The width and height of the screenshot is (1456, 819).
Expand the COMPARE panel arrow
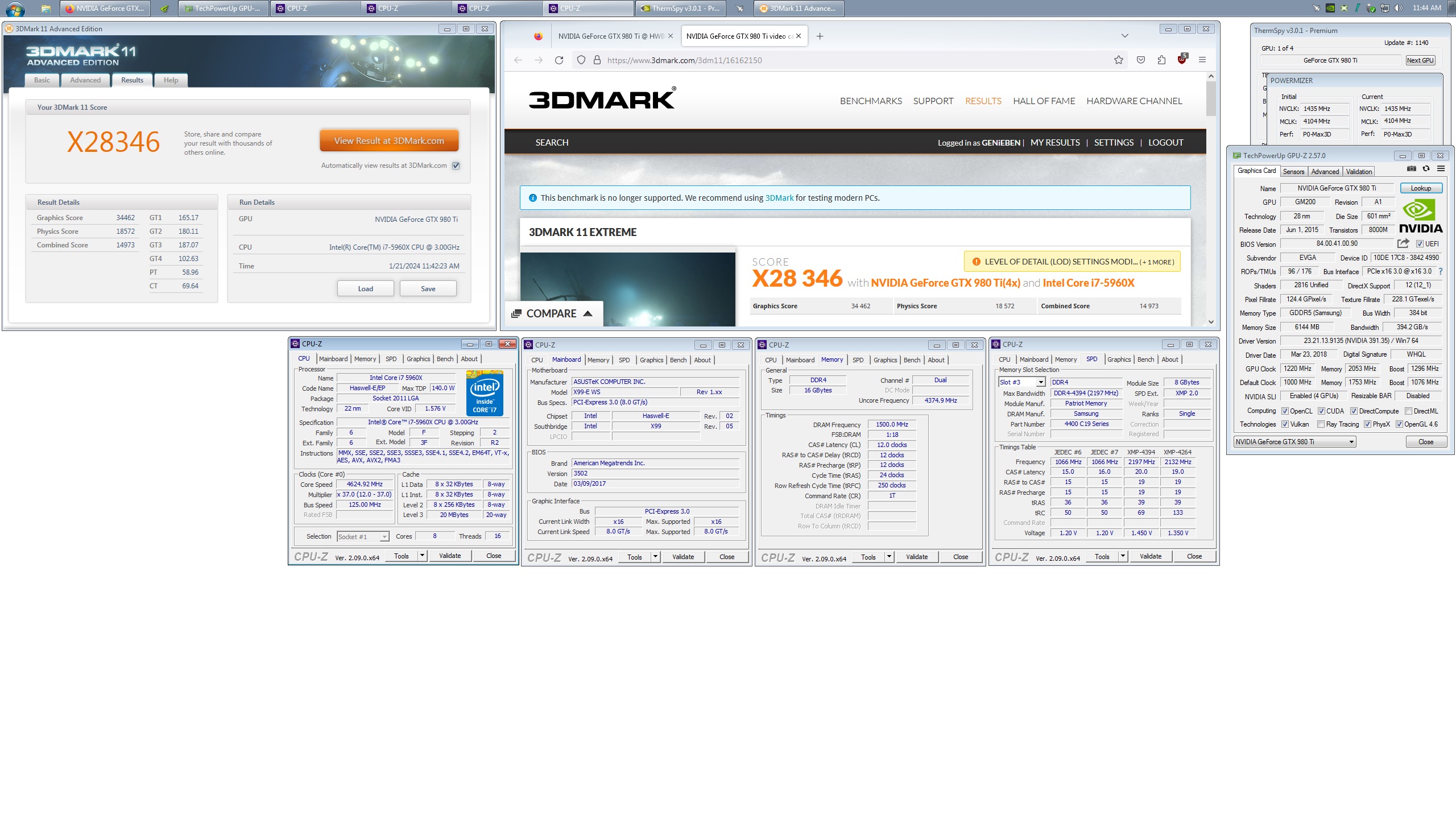[x=588, y=313]
